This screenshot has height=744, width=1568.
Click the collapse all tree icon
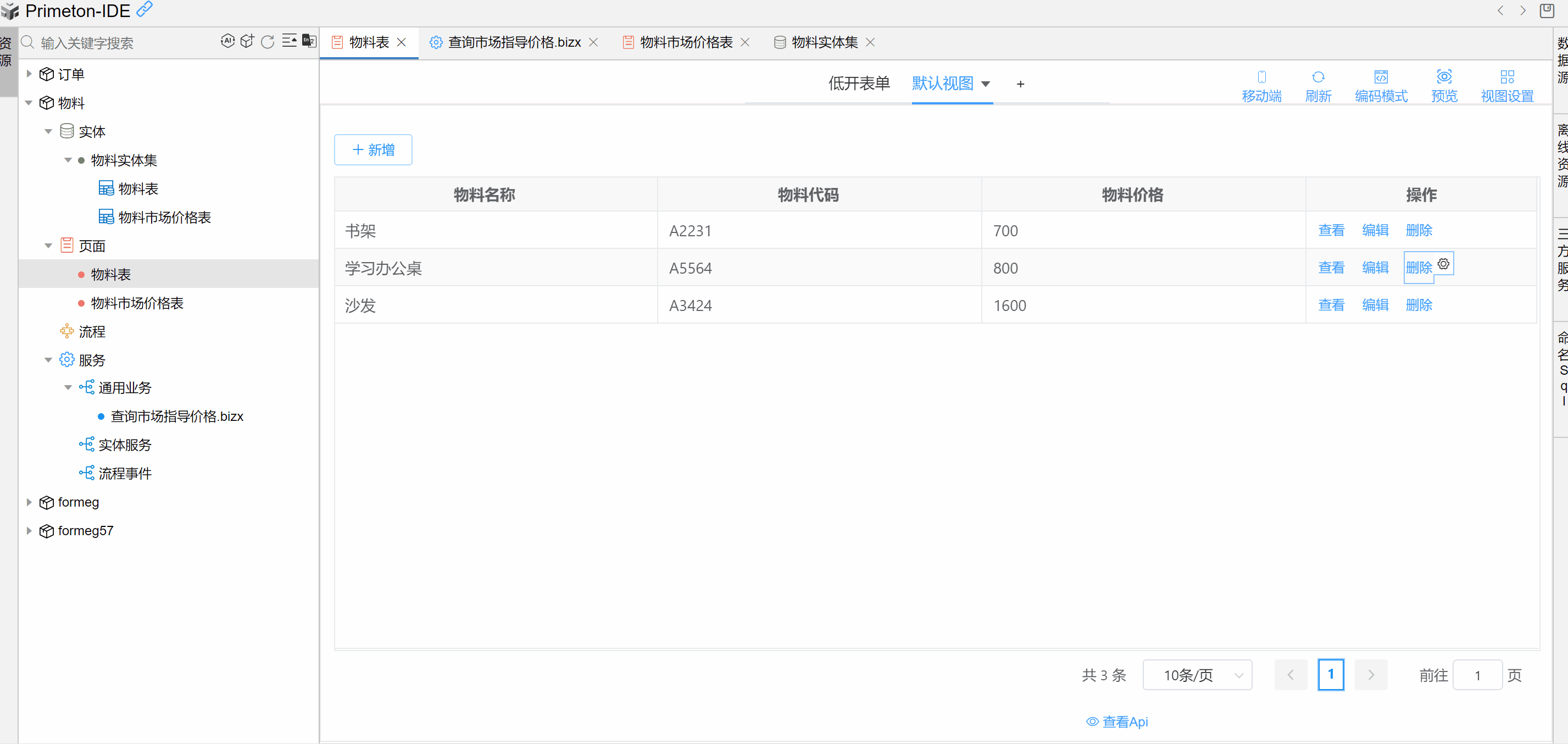(289, 41)
